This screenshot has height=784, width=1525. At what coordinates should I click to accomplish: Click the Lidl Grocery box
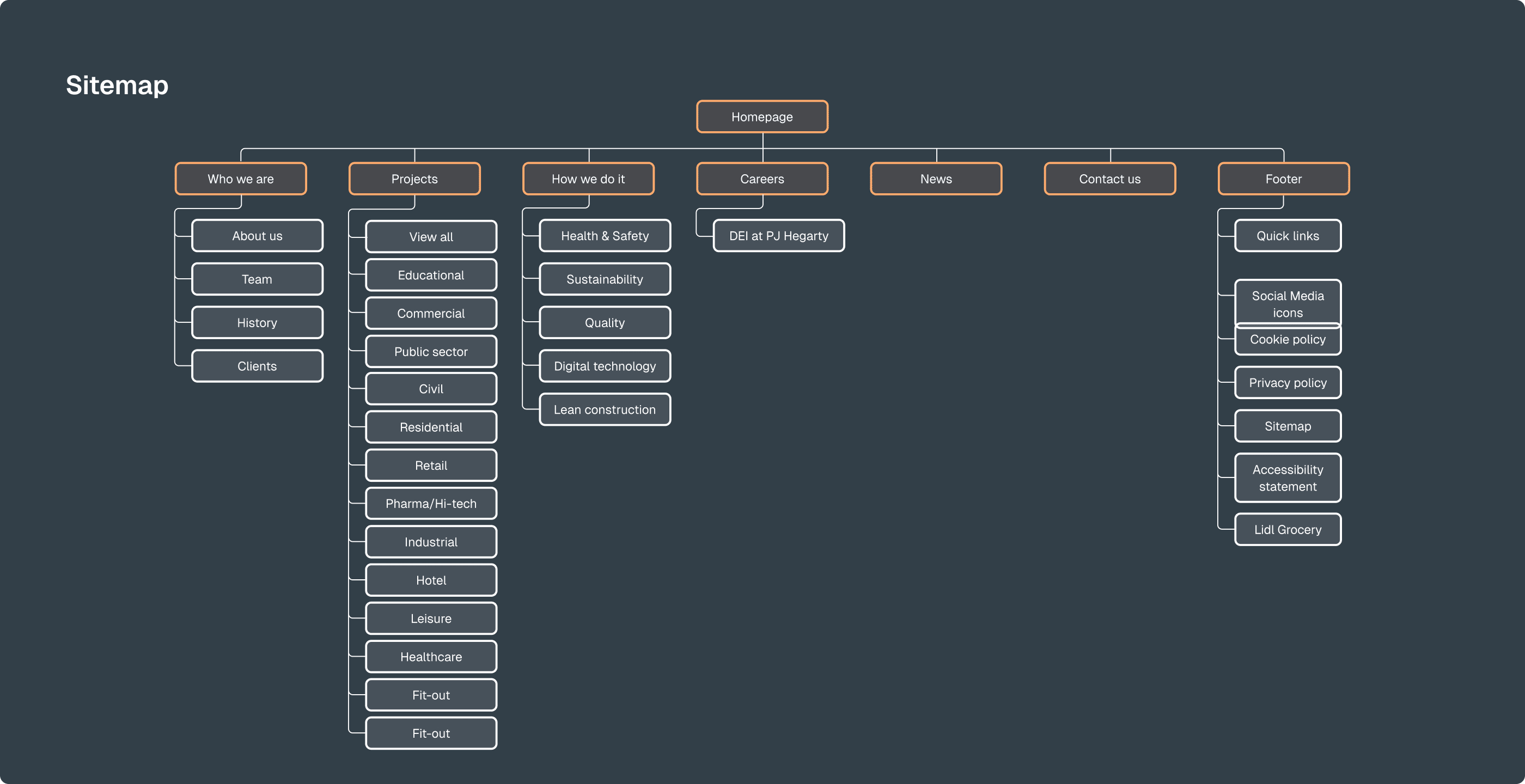point(1288,530)
